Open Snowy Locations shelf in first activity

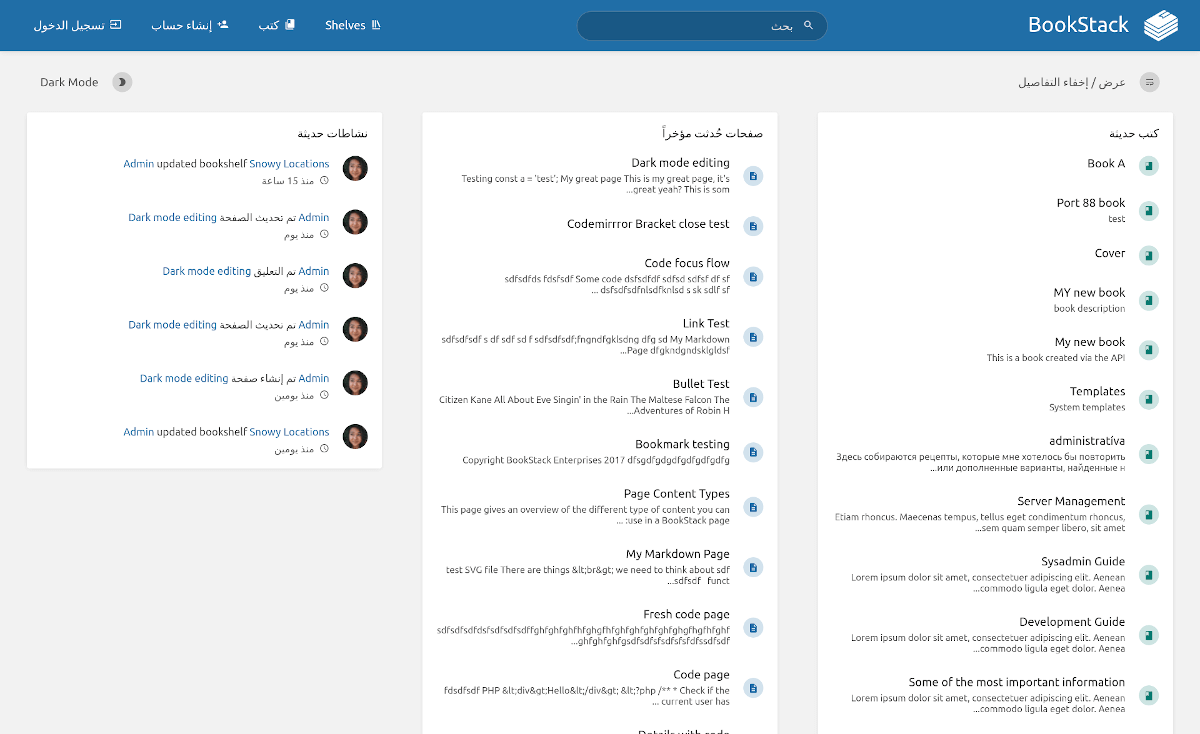pyautogui.click(x=289, y=164)
